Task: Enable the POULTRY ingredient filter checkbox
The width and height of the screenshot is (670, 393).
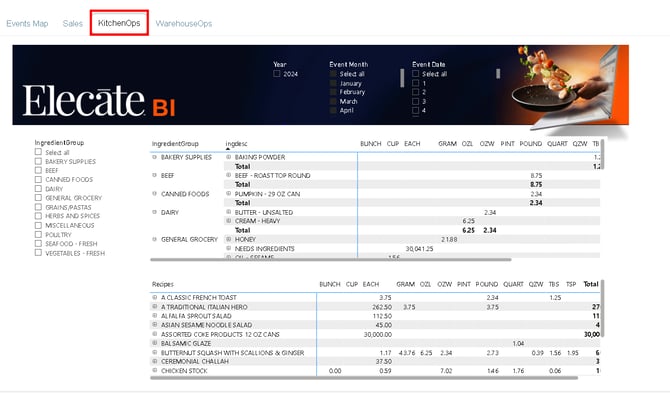Action: (38, 234)
